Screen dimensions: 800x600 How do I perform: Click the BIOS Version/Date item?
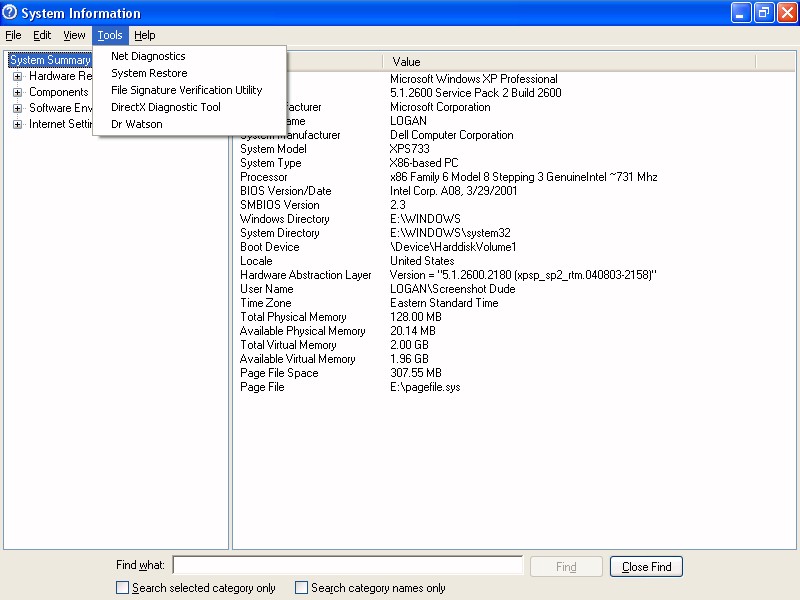(286, 191)
